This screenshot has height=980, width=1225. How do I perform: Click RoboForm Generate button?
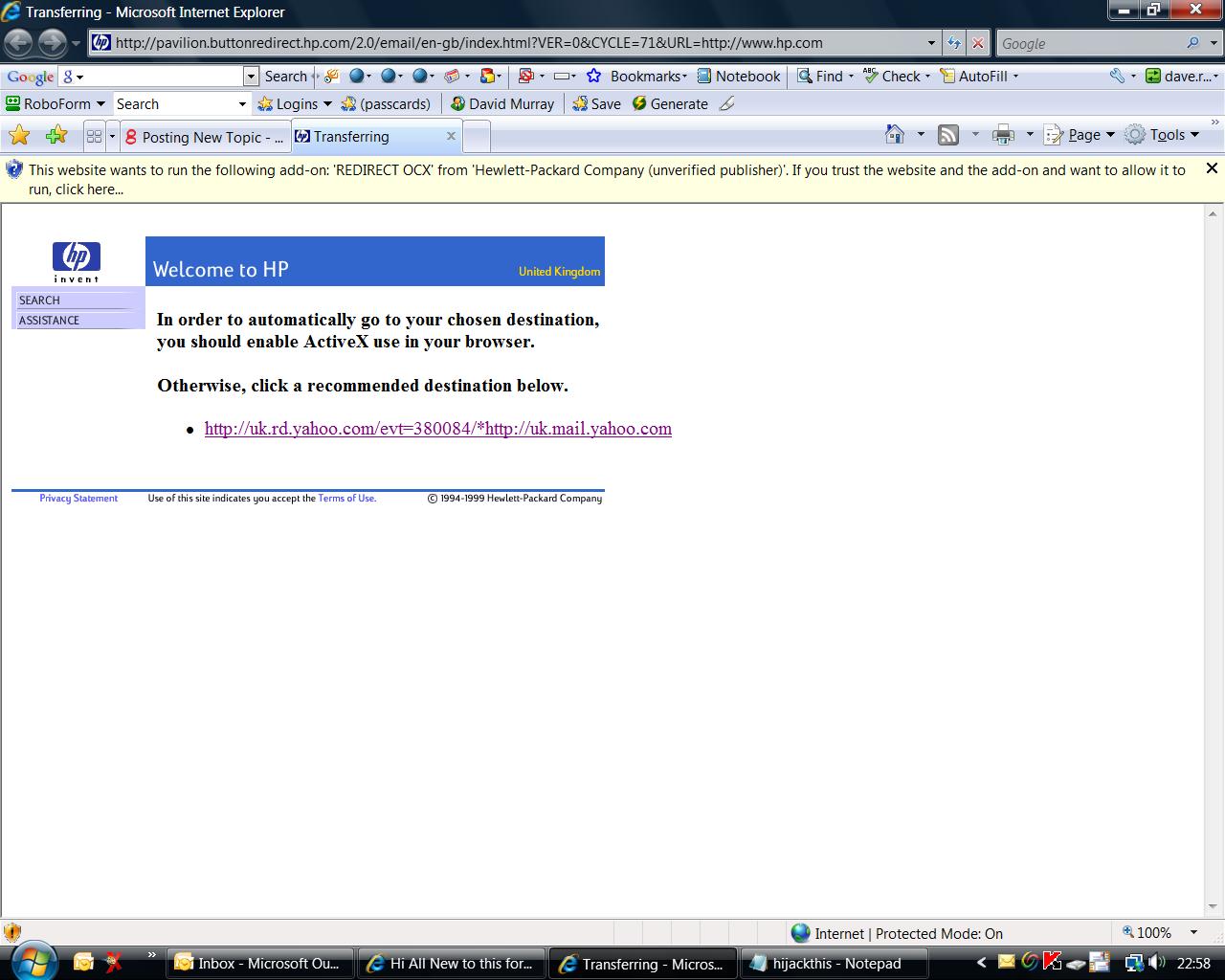(x=670, y=103)
